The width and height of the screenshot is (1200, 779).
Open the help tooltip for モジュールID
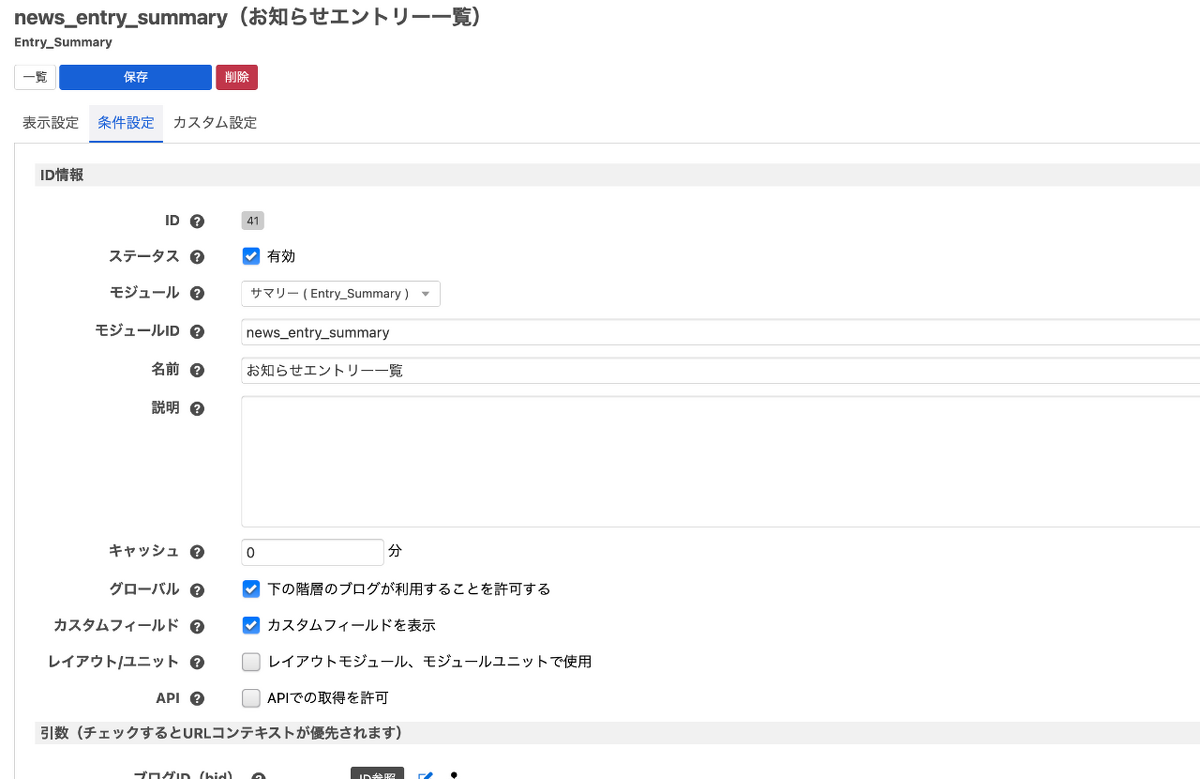coord(196,330)
